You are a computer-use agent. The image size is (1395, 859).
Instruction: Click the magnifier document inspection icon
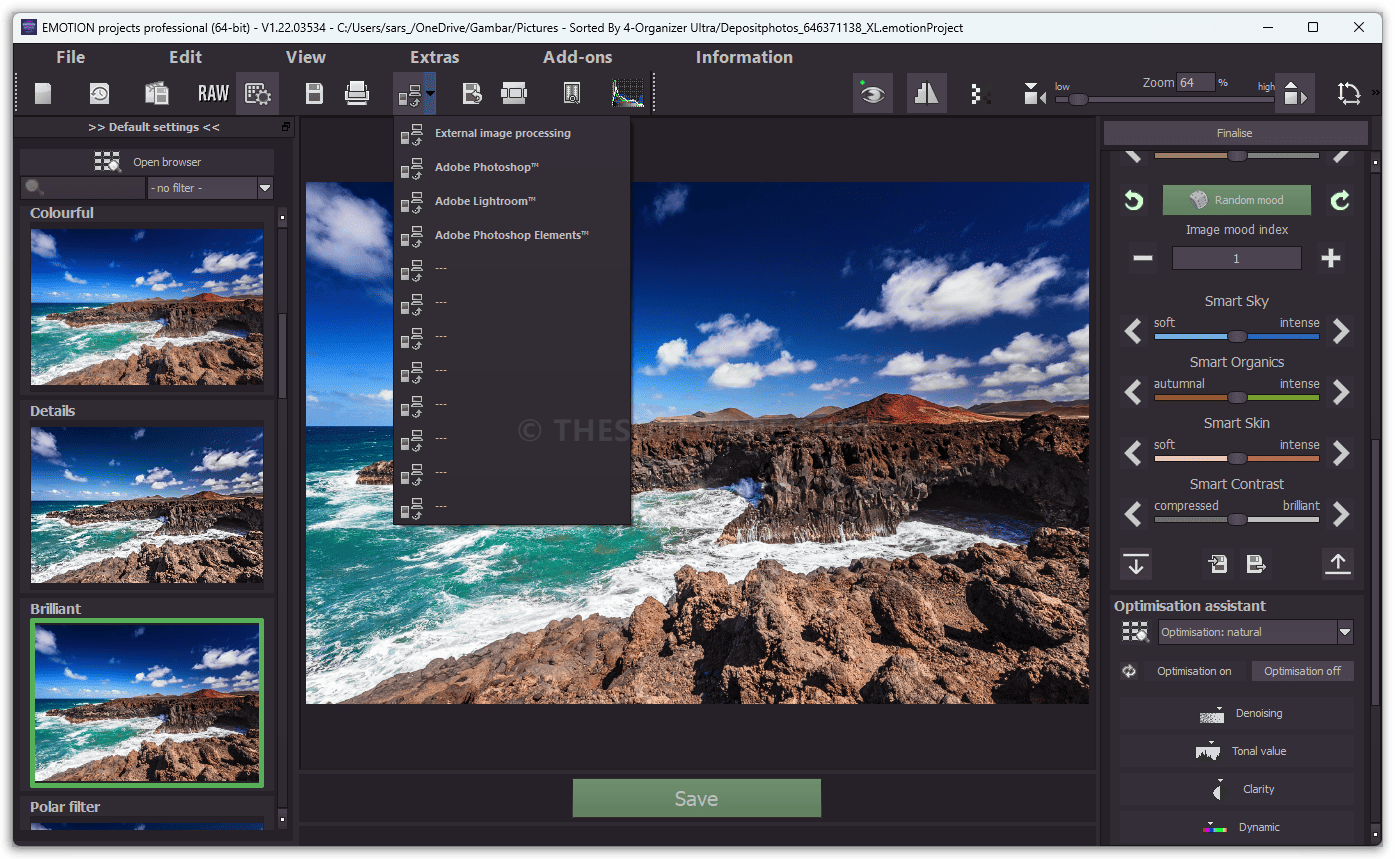coord(571,94)
